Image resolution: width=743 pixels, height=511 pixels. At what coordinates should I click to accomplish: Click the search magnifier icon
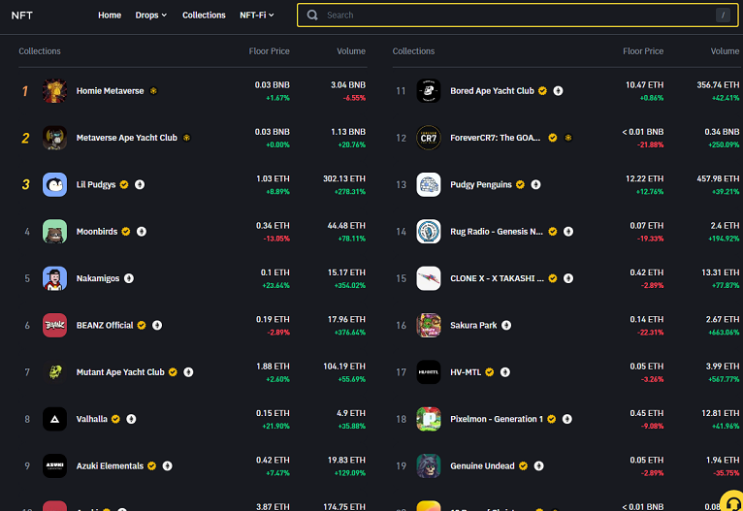pyautogui.click(x=312, y=15)
